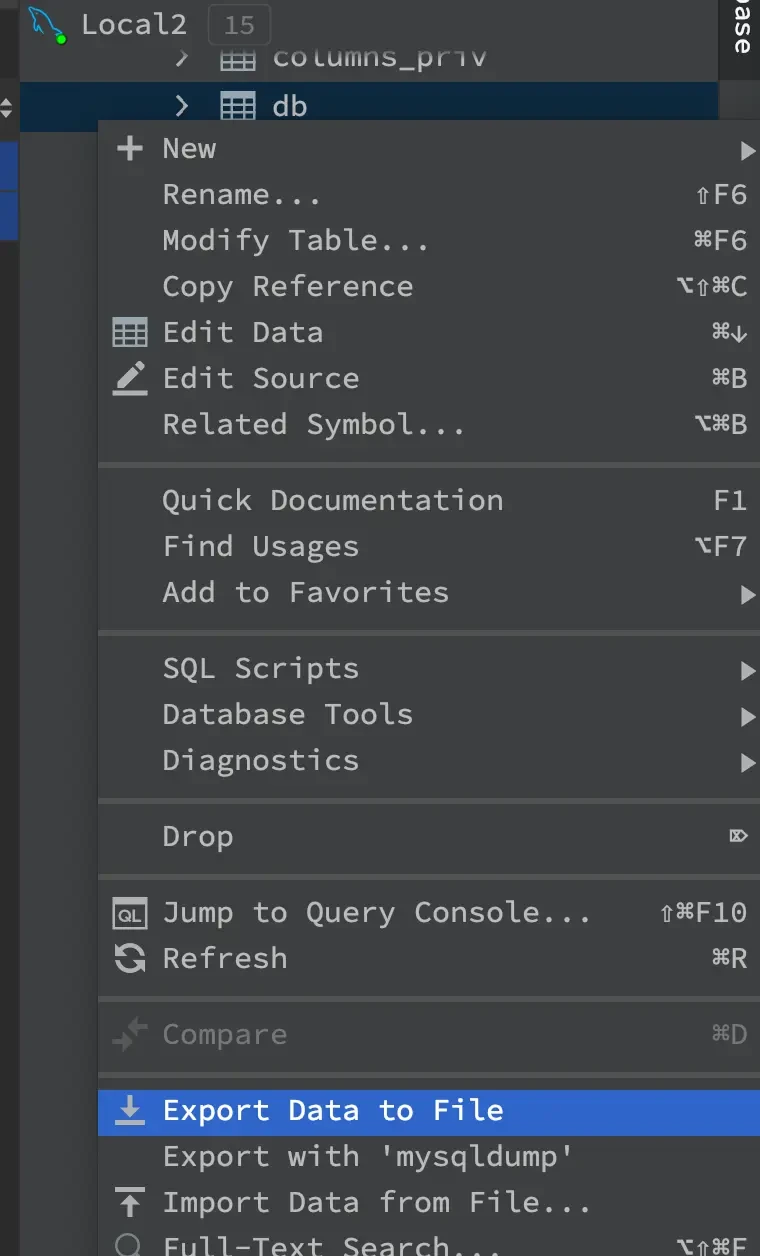The height and width of the screenshot is (1256, 760).
Task: Click the Refresh arrows icon
Action: 130,959
